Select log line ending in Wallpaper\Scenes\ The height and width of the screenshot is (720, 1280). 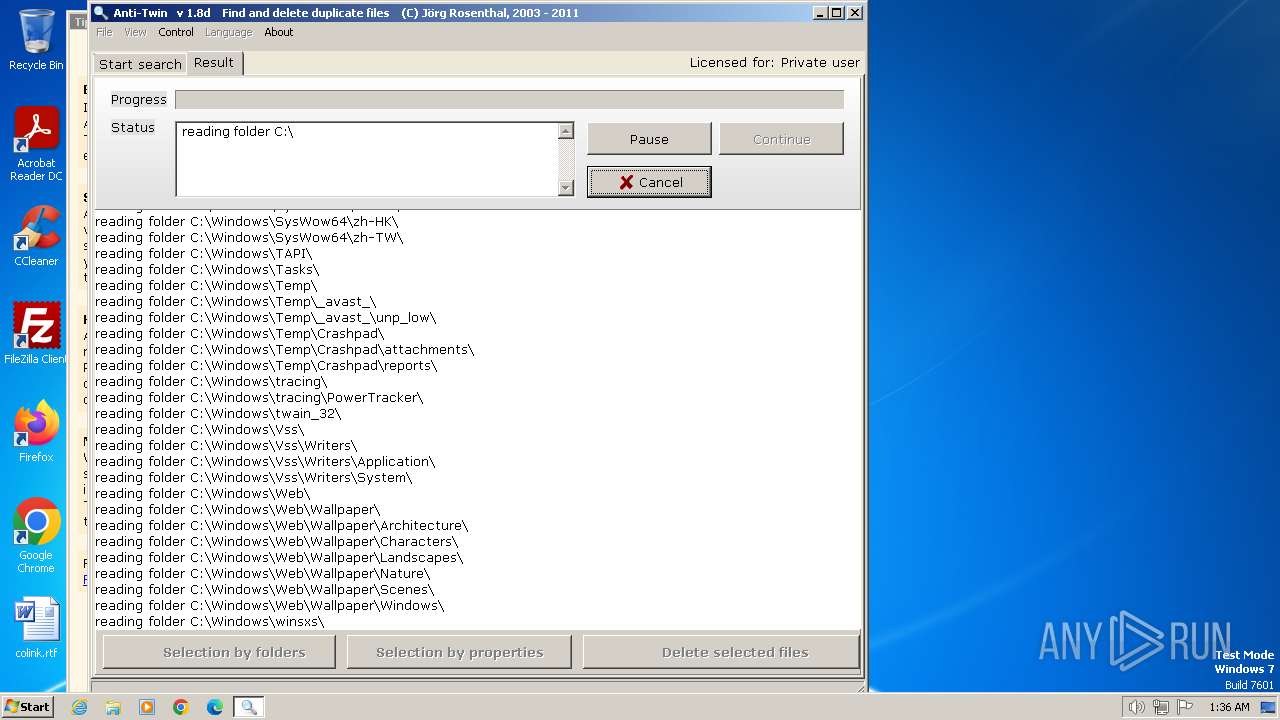[x=265, y=589]
